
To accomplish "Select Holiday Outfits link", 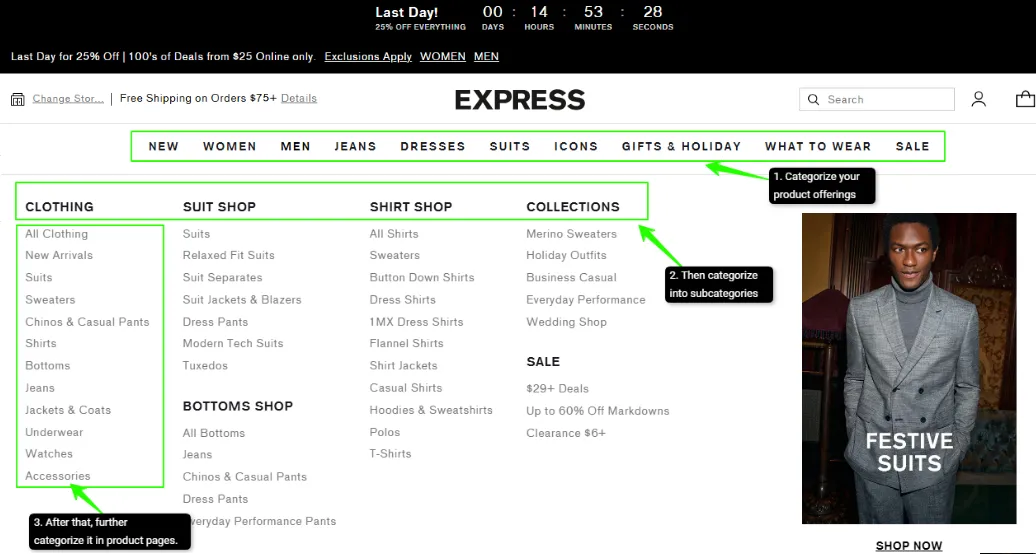I will click(x=566, y=255).
